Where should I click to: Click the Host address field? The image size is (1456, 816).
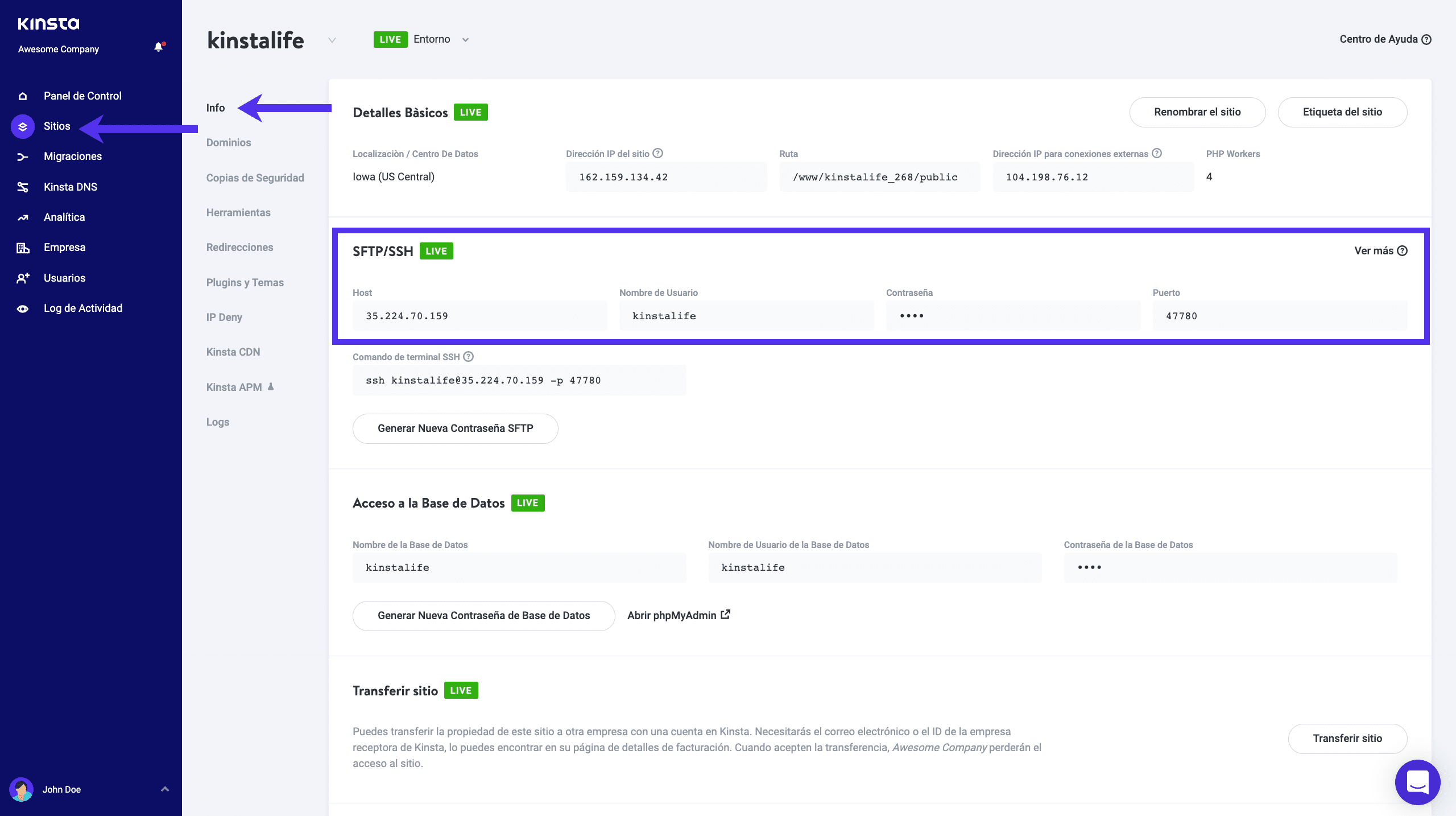(479, 316)
